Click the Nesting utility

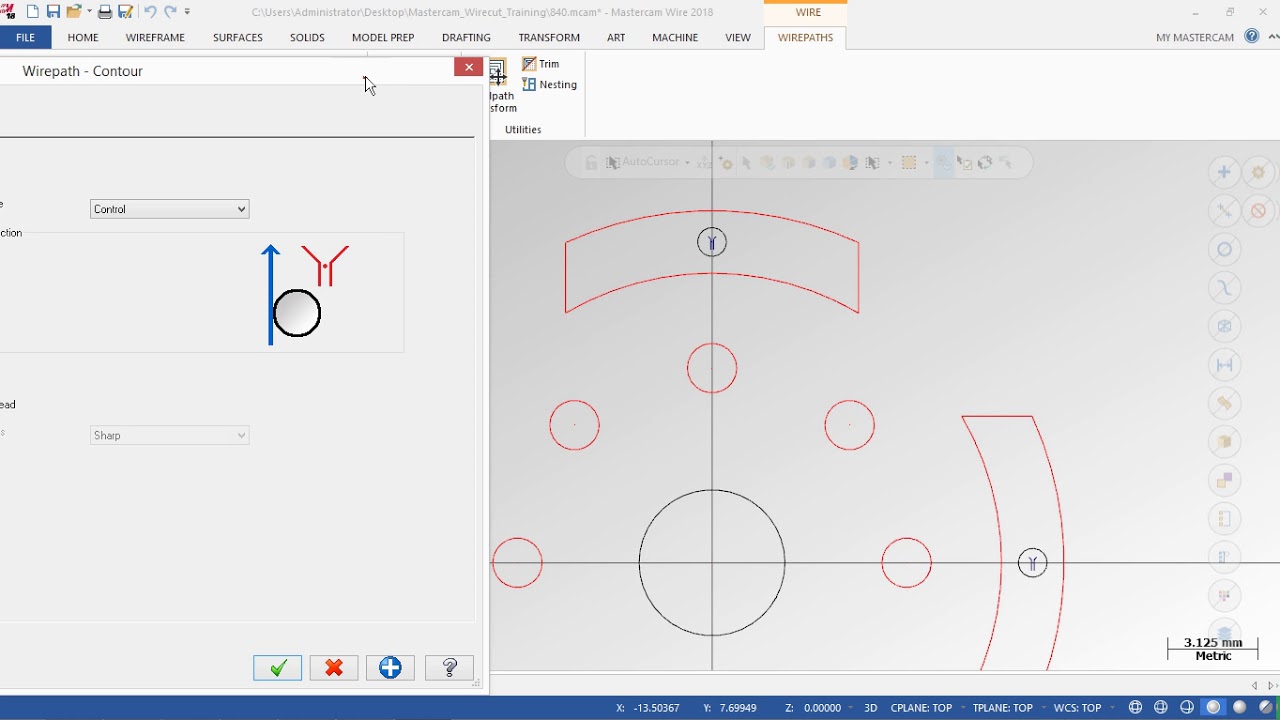click(x=550, y=85)
